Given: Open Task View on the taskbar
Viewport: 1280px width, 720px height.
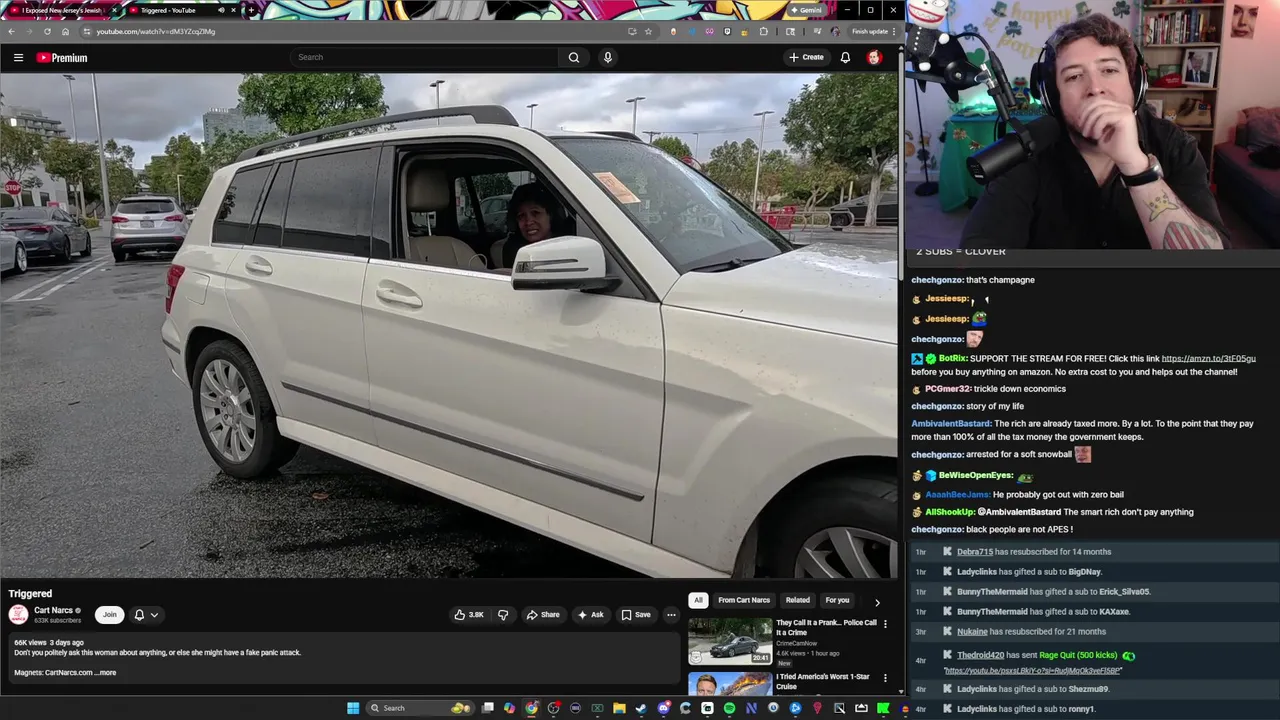Looking at the screenshot, I should pyautogui.click(x=487, y=708).
